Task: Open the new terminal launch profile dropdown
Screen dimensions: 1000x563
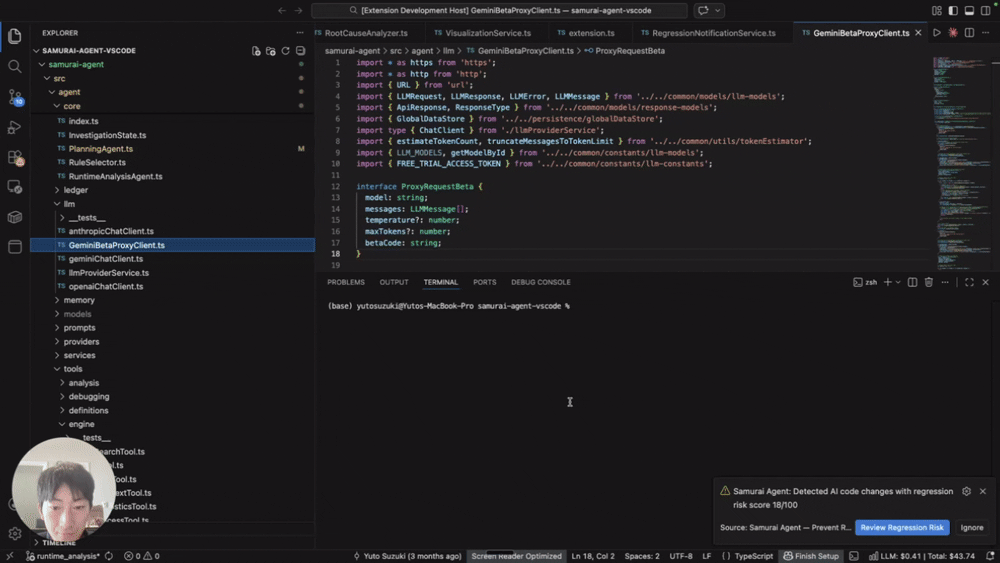Action: [x=898, y=283]
